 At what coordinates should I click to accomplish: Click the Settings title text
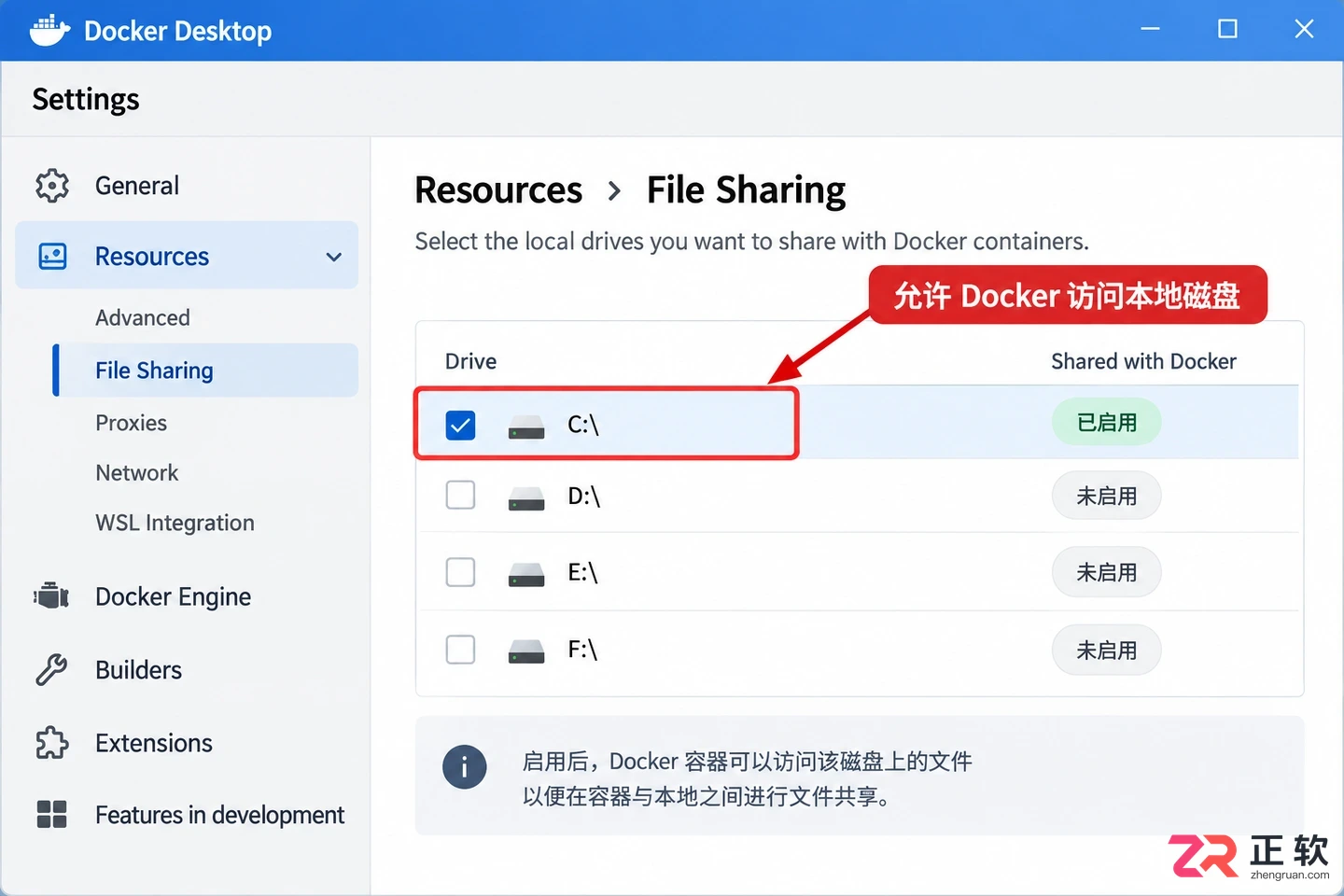[x=86, y=99]
